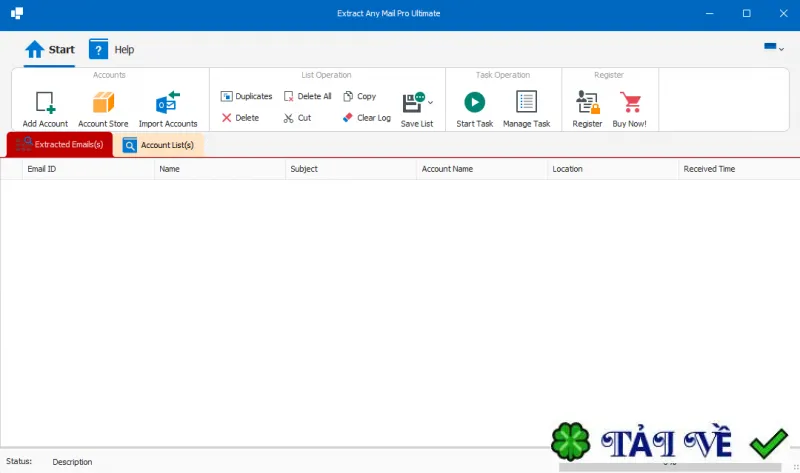Remove Duplicates from the list
Viewport: 800px width, 473px height.
246,96
